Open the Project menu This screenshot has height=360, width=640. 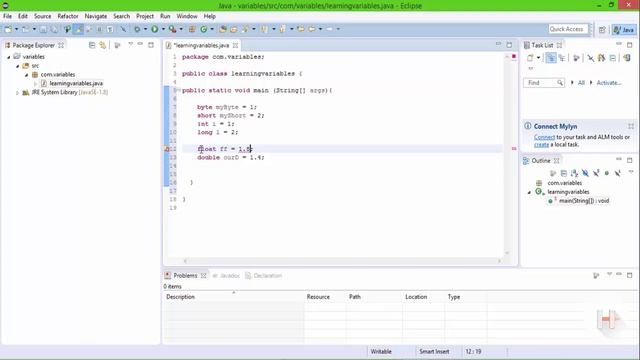(x=145, y=16)
